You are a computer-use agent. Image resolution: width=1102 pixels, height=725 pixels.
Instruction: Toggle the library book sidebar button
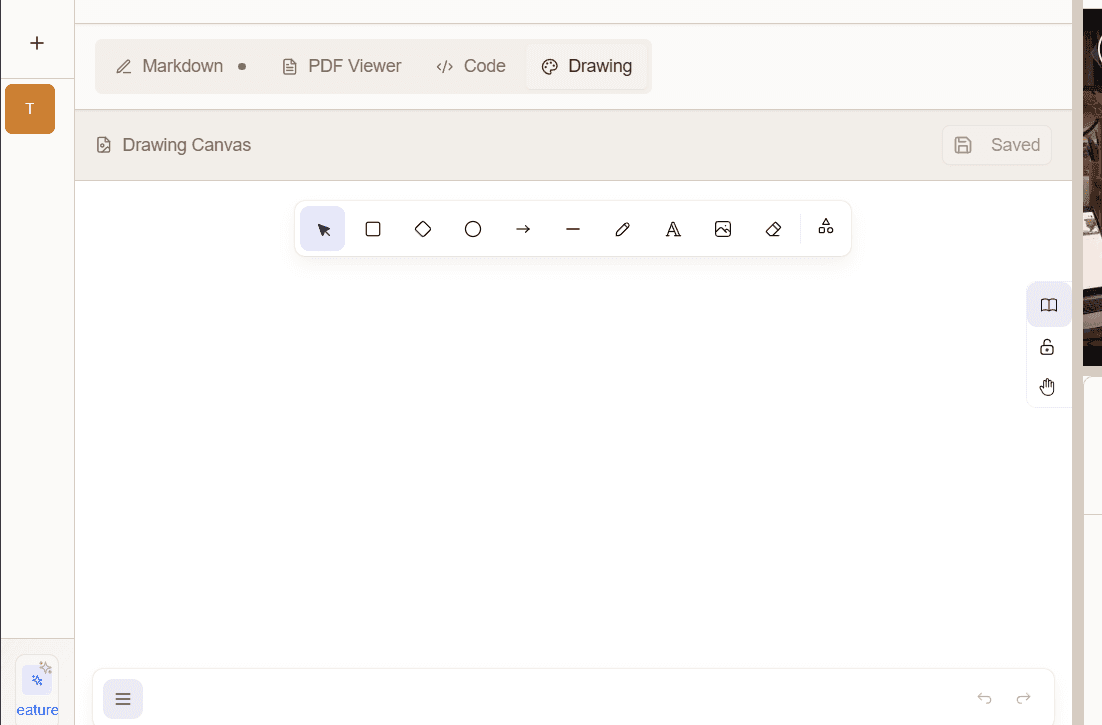[1048, 305]
